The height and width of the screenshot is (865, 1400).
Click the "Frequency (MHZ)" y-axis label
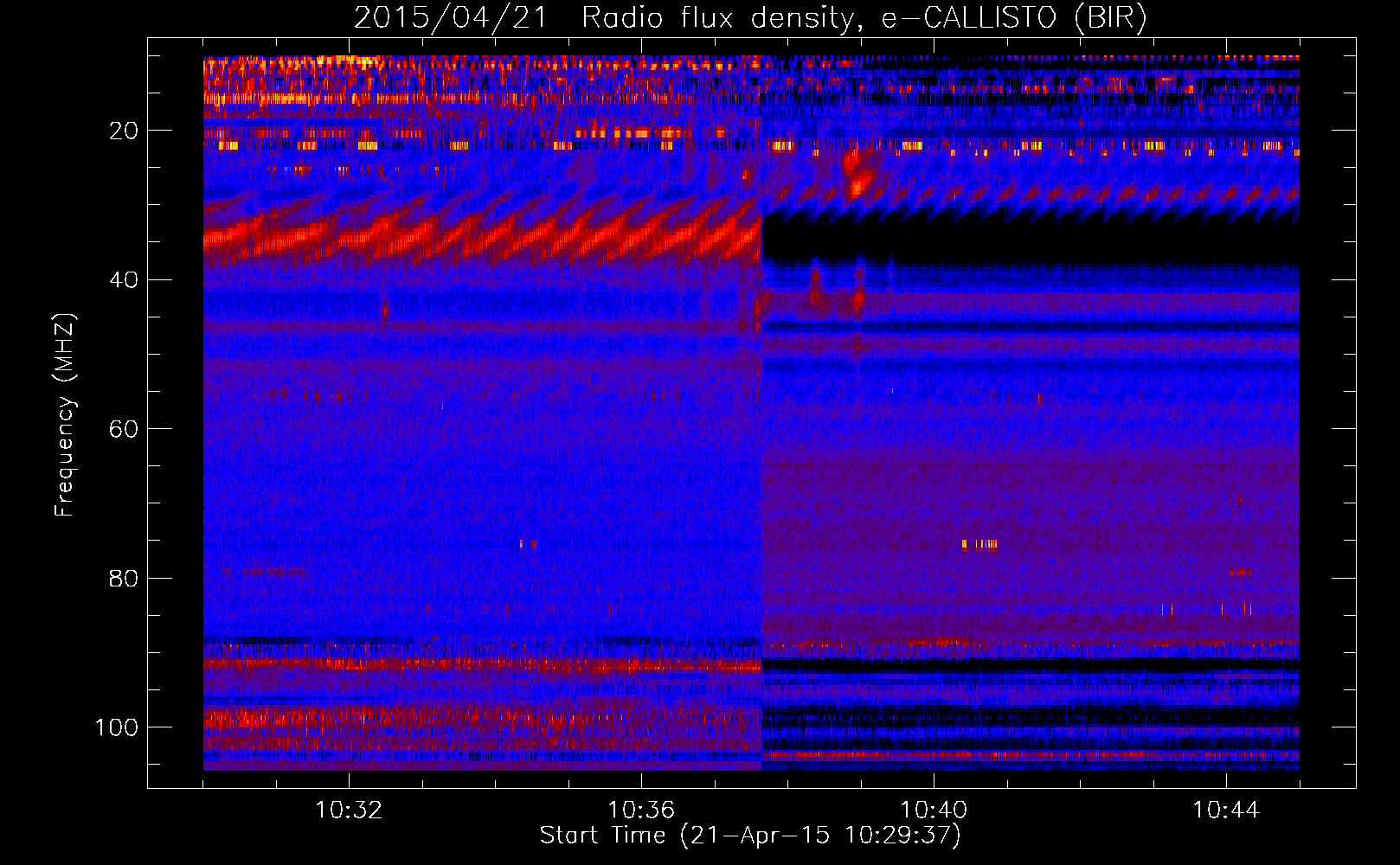coord(64,415)
